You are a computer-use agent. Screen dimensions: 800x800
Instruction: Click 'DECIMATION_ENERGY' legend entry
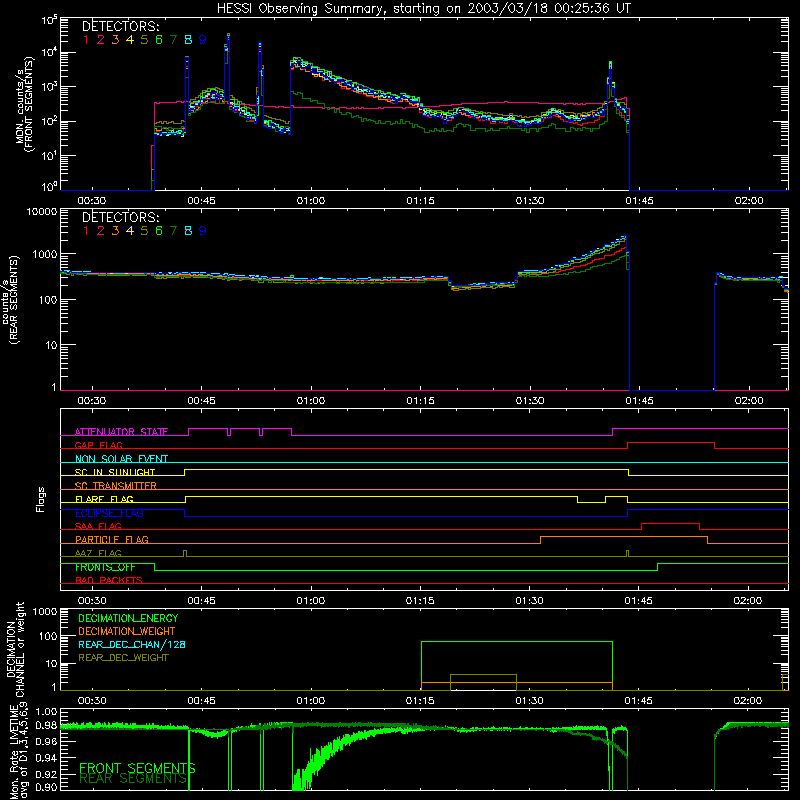[128, 618]
